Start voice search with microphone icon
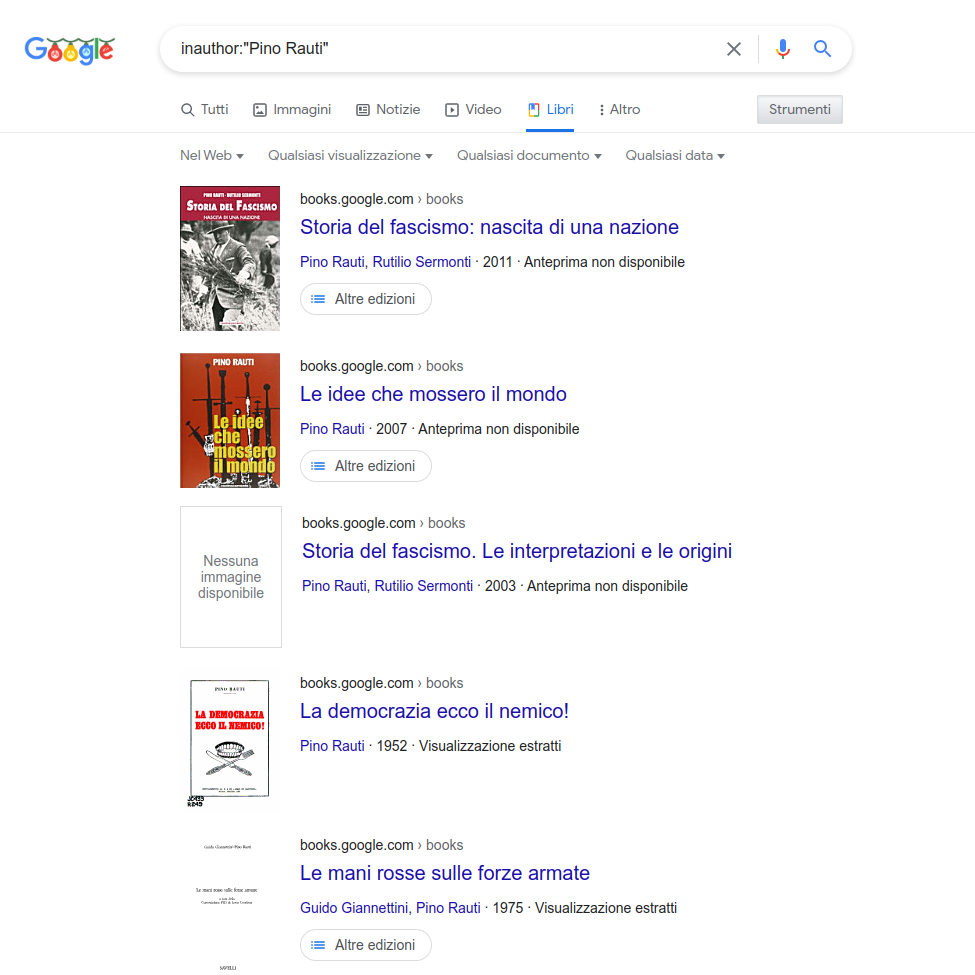The image size is (975, 975). (x=783, y=49)
